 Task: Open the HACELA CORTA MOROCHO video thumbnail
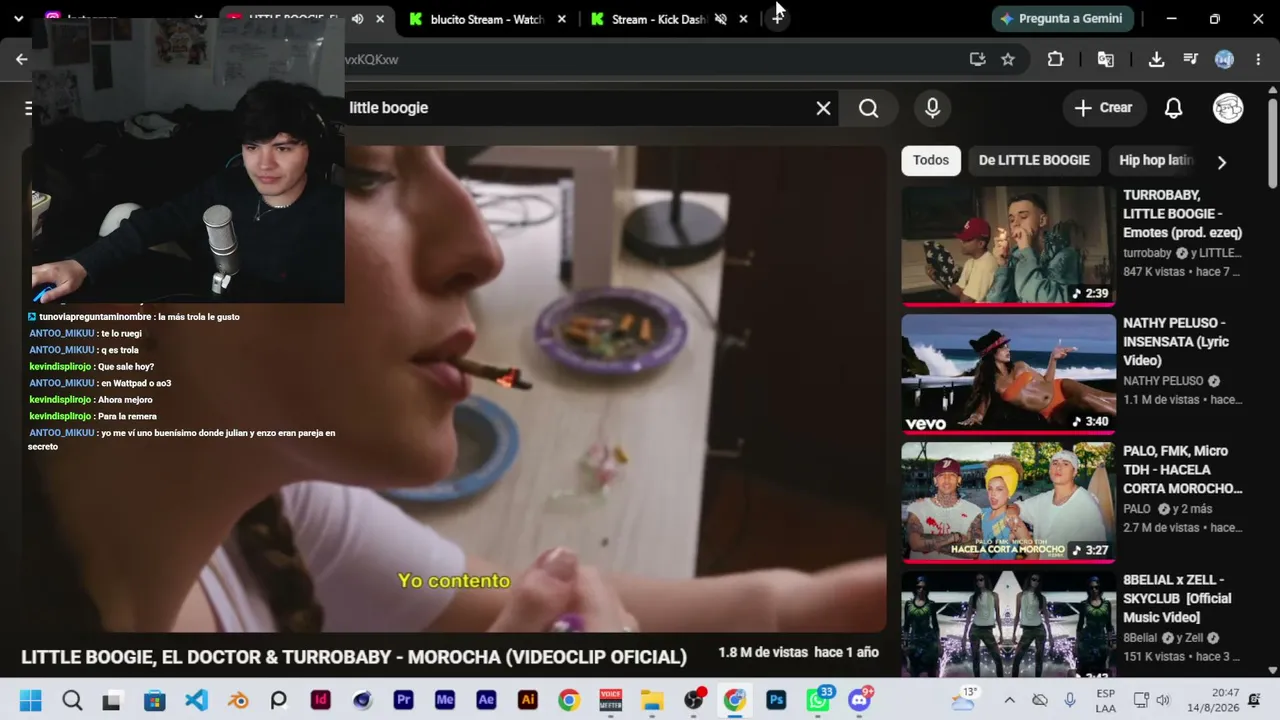pos(1008,502)
